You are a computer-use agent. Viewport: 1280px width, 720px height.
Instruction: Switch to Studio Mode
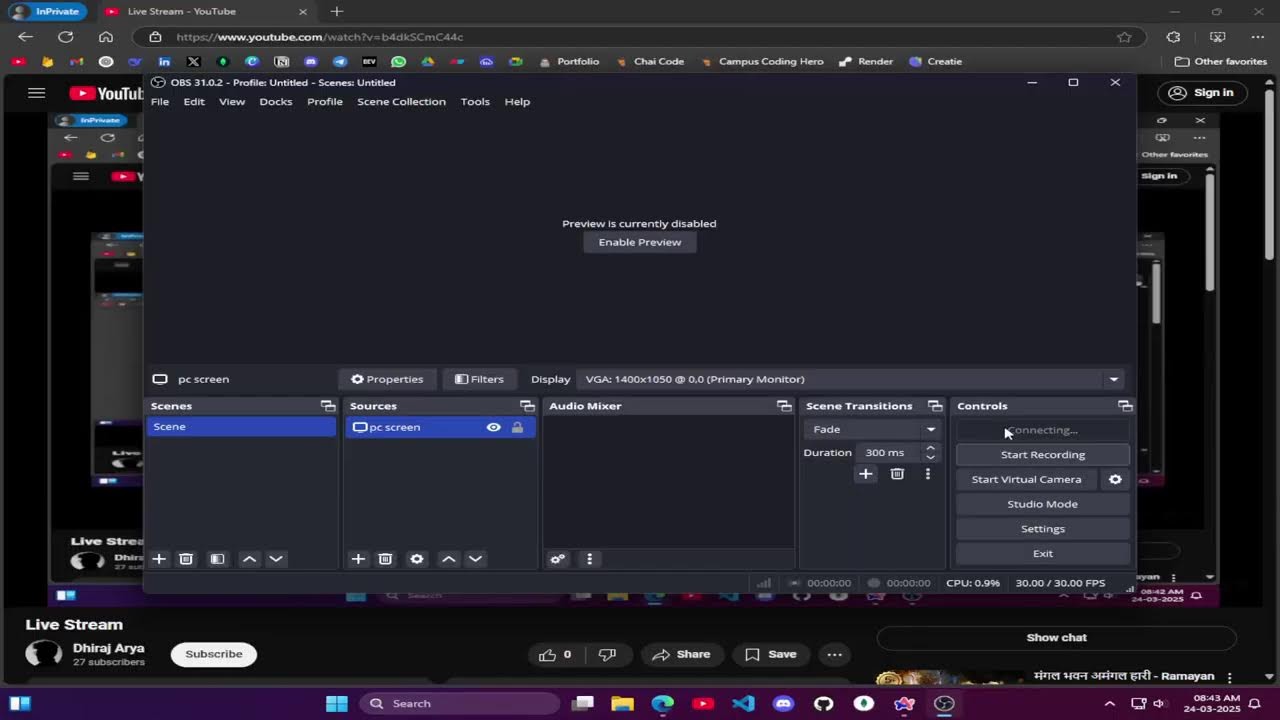(1043, 504)
